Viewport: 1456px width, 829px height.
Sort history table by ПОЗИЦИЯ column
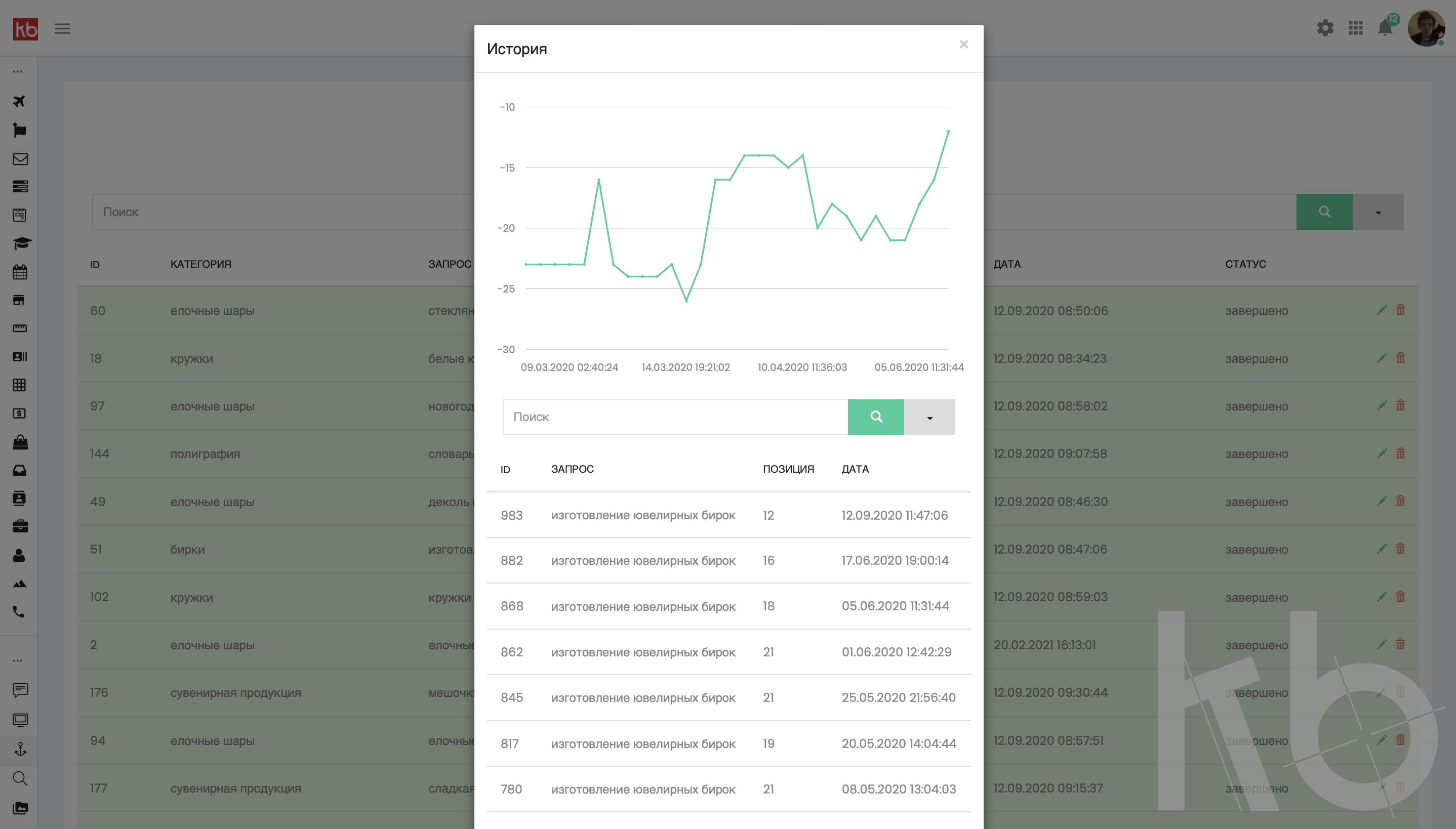click(788, 469)
